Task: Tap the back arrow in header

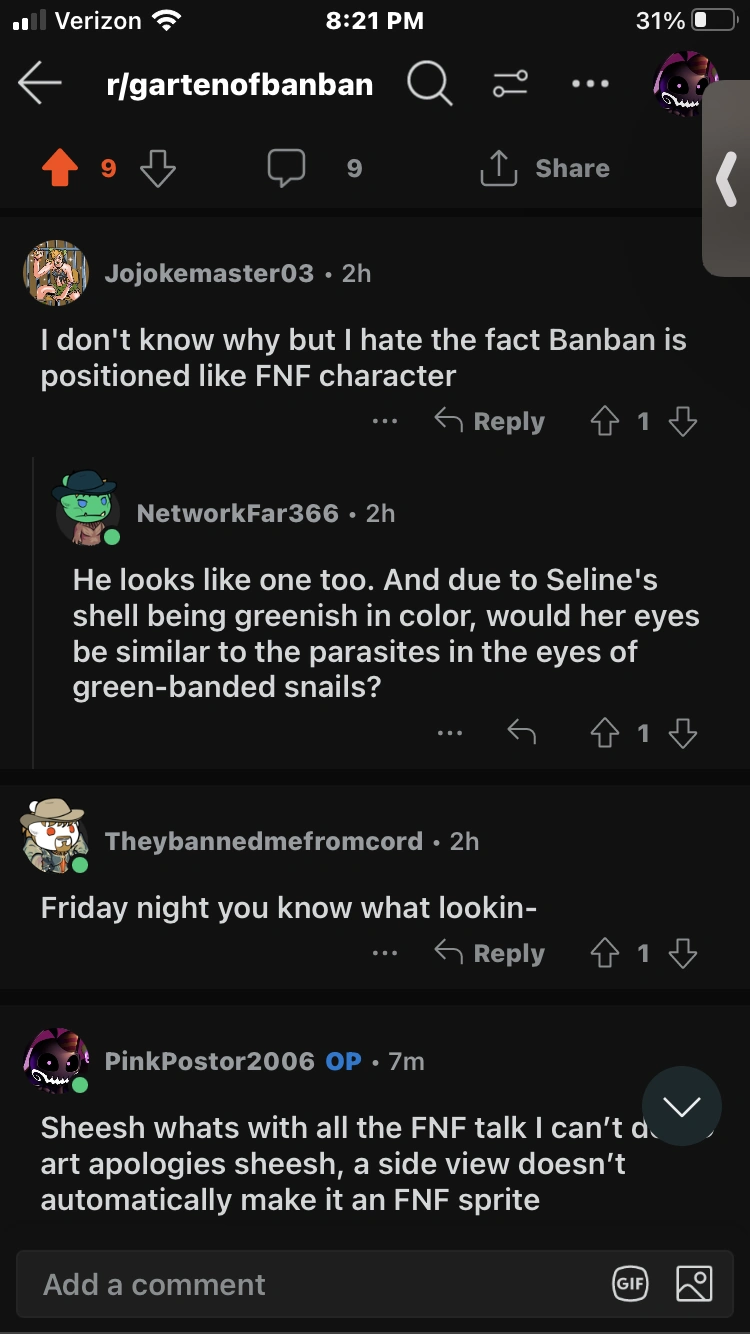Action: click(x=40, y=85)
